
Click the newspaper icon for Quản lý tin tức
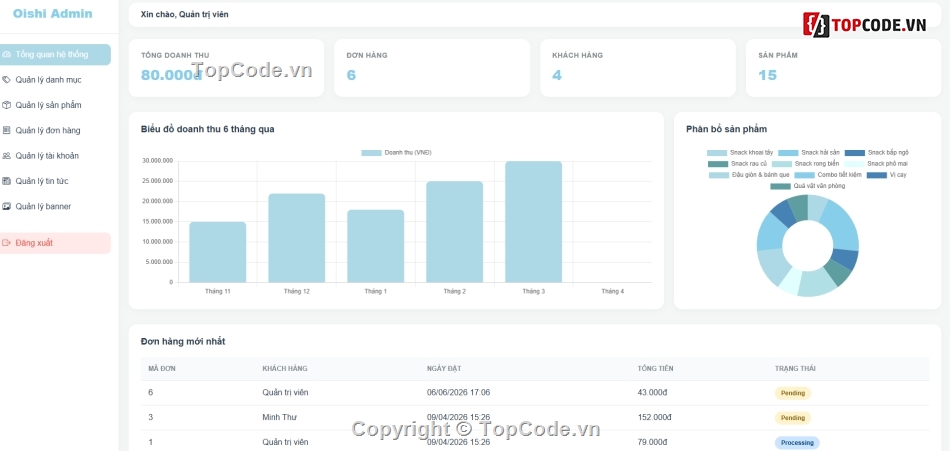tap(7, 181)
